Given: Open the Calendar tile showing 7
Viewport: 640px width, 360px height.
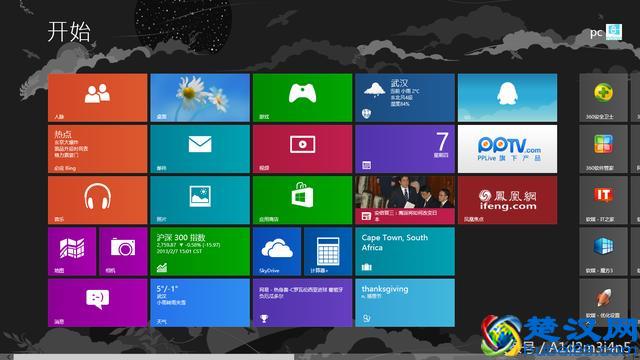Looking at the screenshot, I should pos(405,149).
